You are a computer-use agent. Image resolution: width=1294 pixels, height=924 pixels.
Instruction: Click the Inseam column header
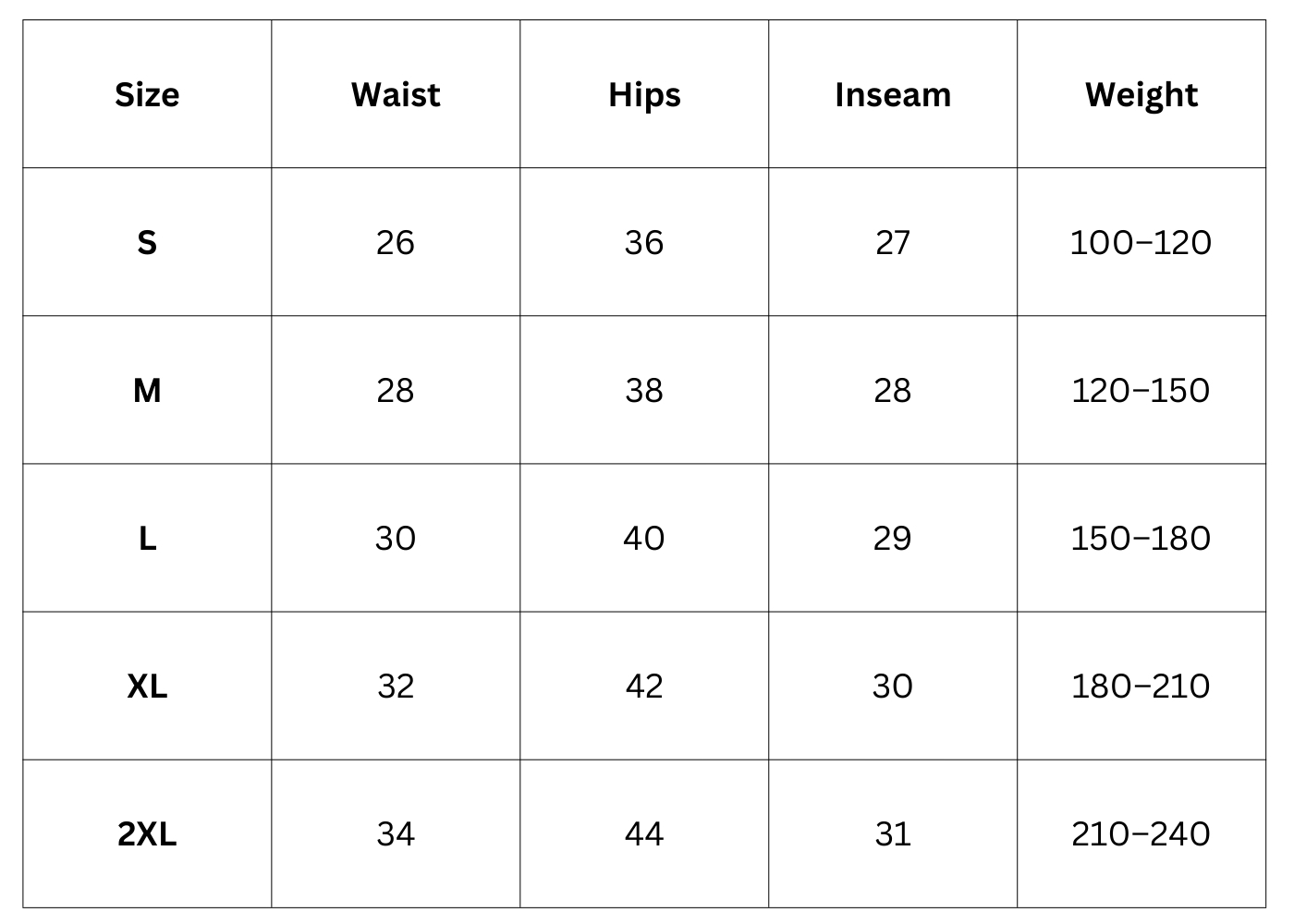tap(893, 95)
